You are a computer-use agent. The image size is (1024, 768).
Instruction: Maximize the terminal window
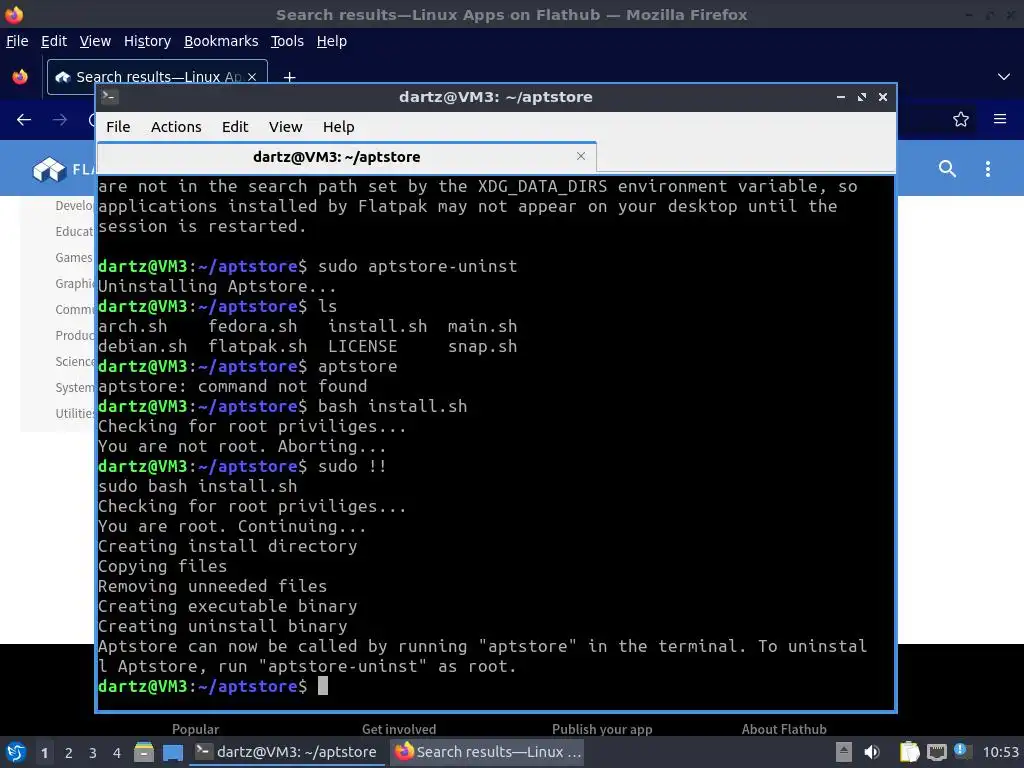861,97
